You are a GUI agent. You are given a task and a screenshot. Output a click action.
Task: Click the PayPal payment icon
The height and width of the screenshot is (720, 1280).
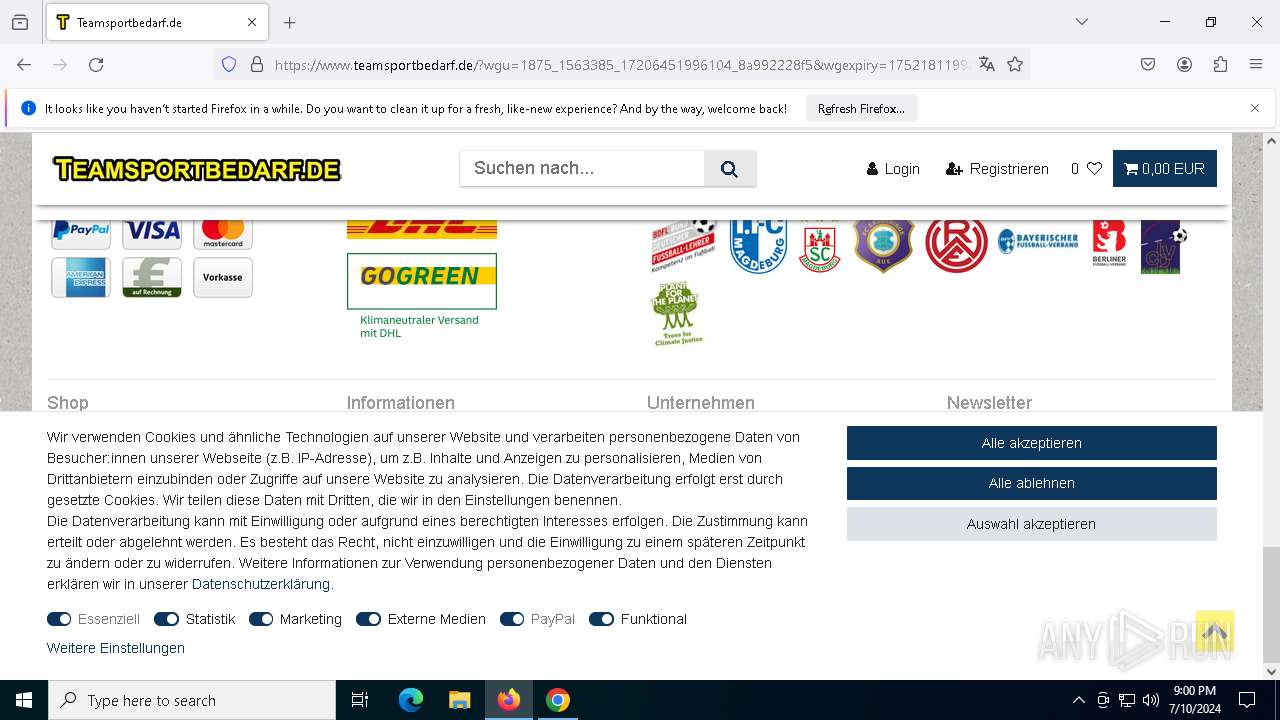[x=81, y=232]
